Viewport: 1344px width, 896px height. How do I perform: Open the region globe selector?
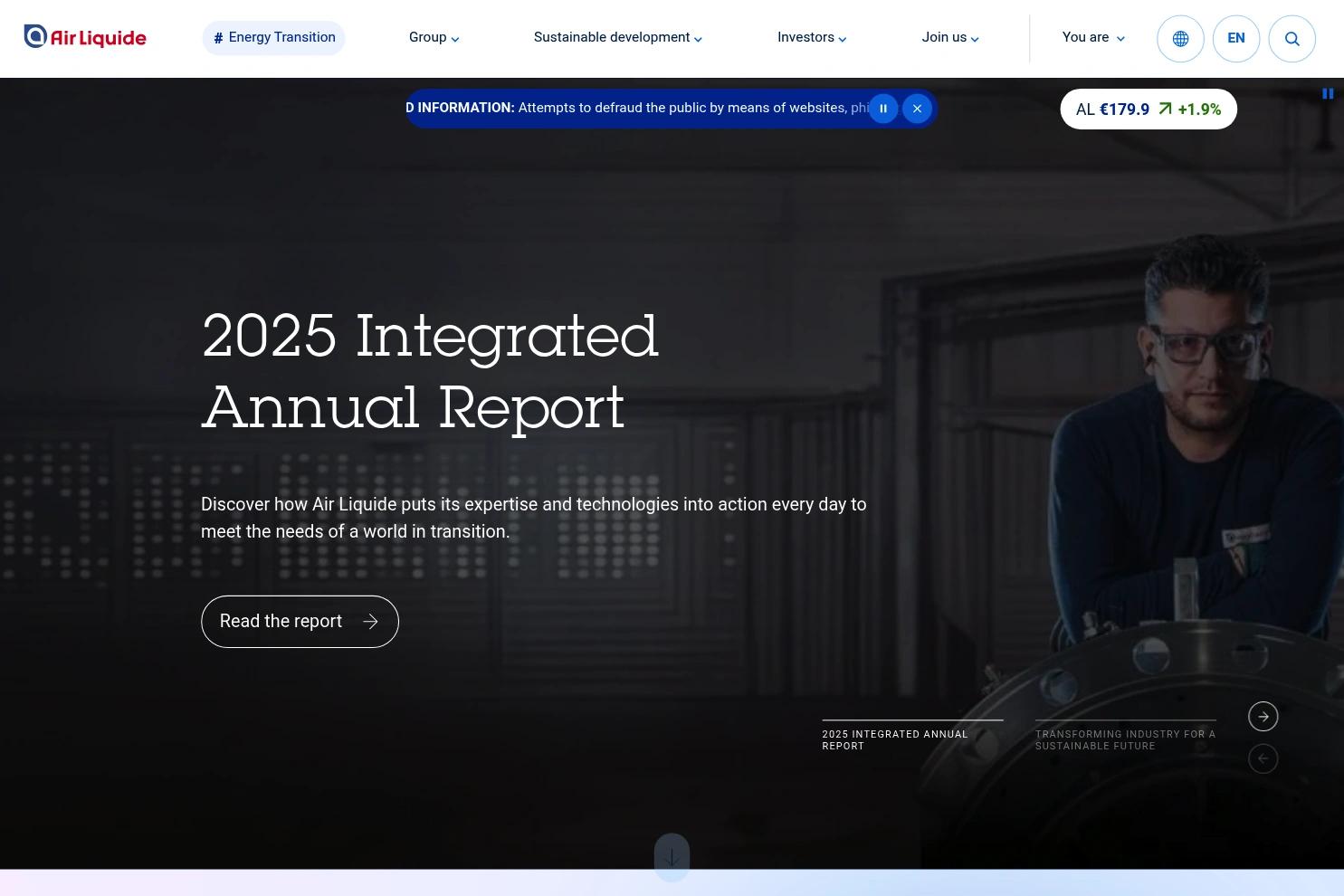pyautogui.click(x=1180, y=39)
